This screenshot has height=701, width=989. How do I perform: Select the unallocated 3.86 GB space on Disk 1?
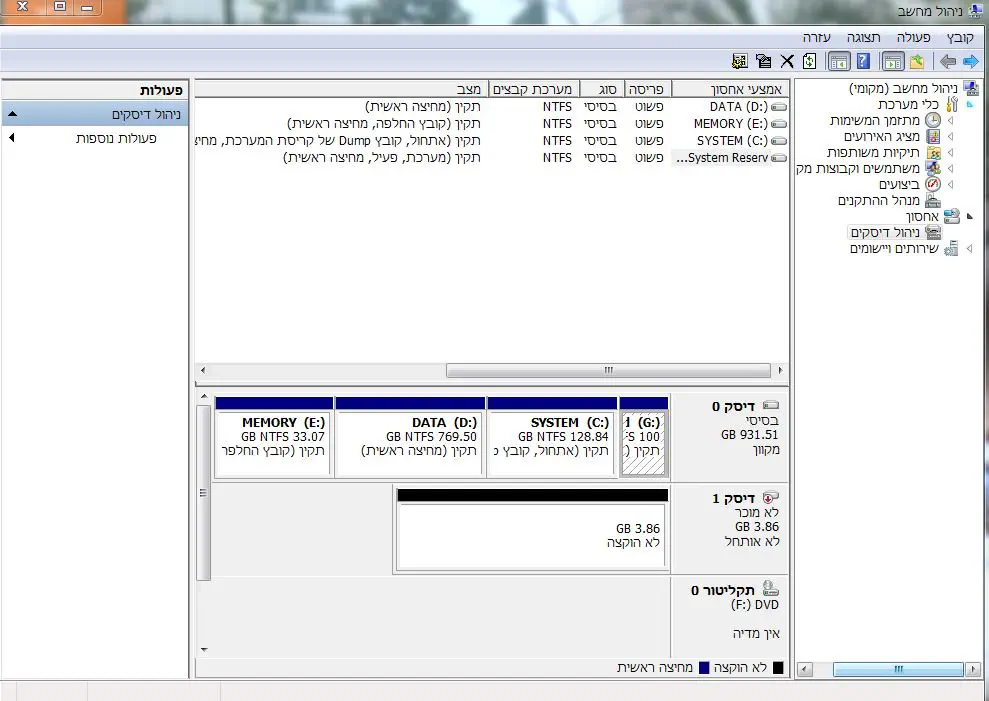point(531,536)
